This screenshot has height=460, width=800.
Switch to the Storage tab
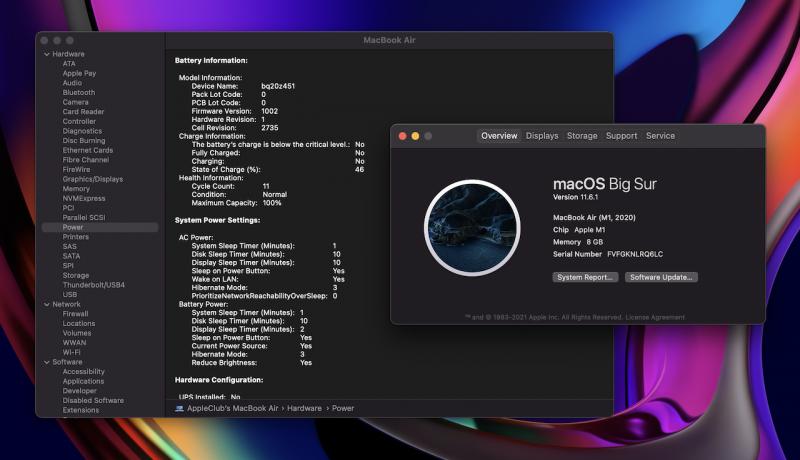point(582,136)
